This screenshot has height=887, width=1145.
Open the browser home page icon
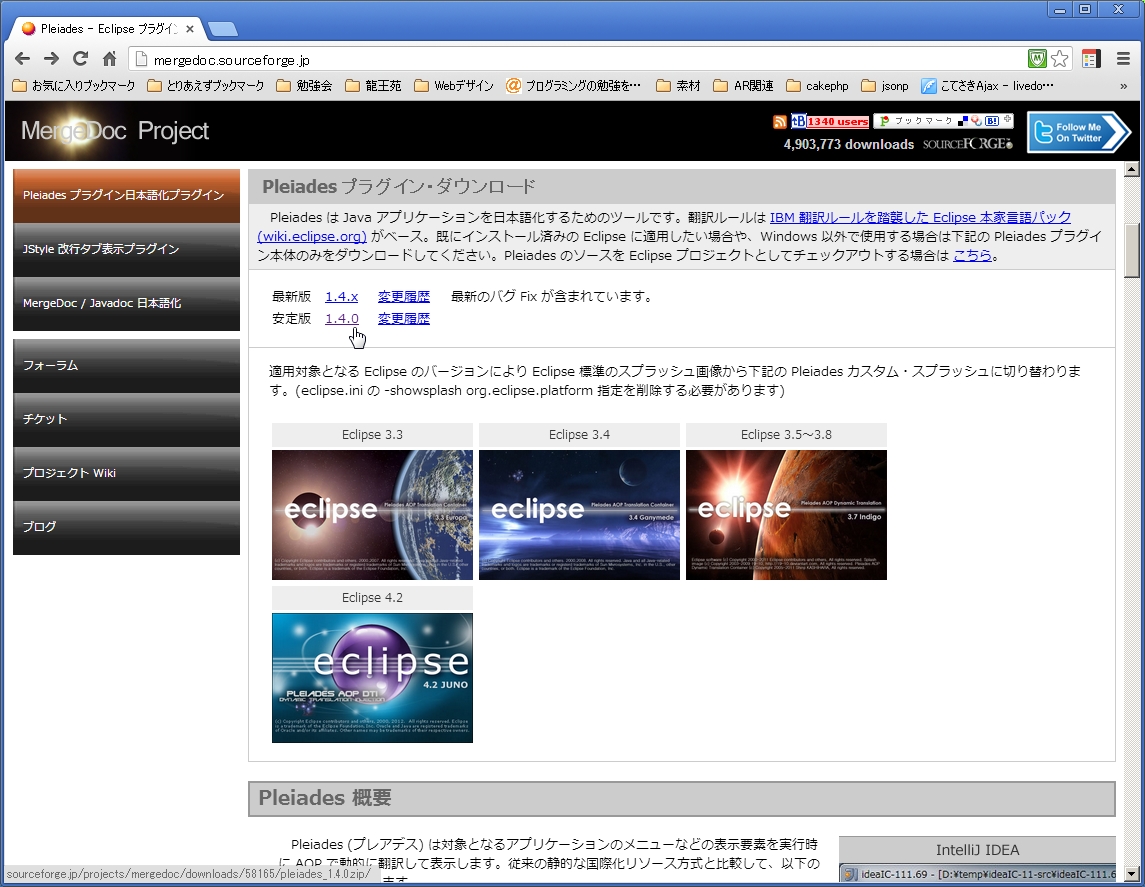[110, 59]
